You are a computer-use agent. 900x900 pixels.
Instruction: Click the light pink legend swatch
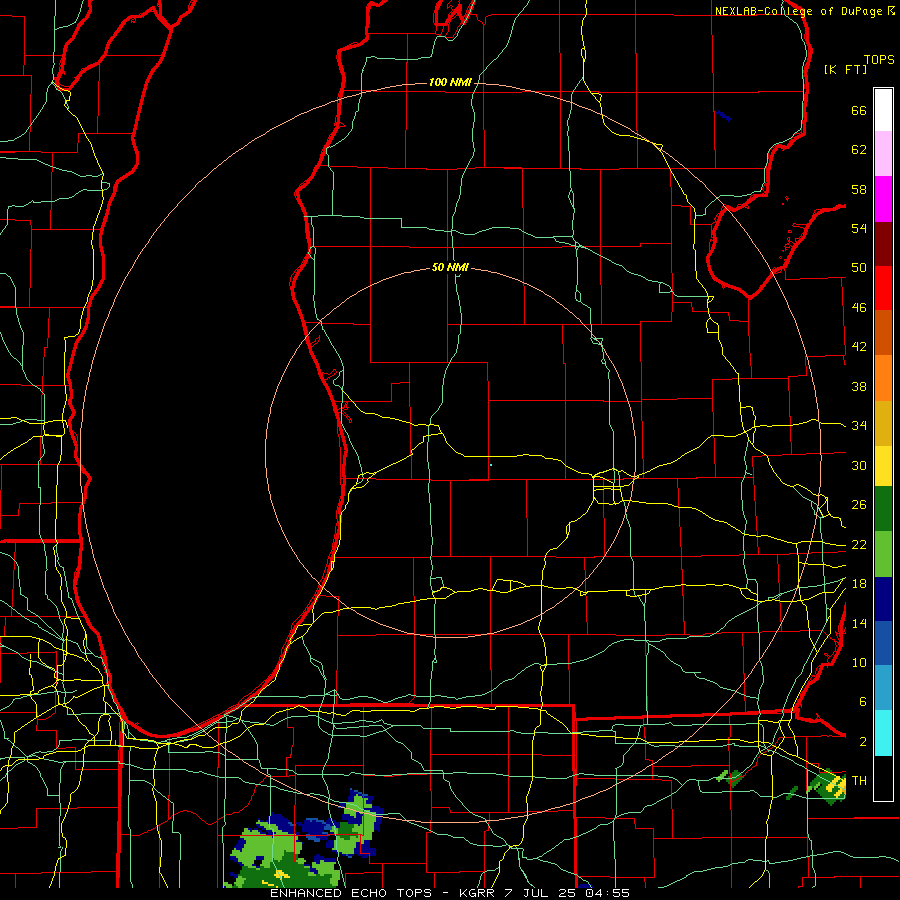[x=883, y=154]
